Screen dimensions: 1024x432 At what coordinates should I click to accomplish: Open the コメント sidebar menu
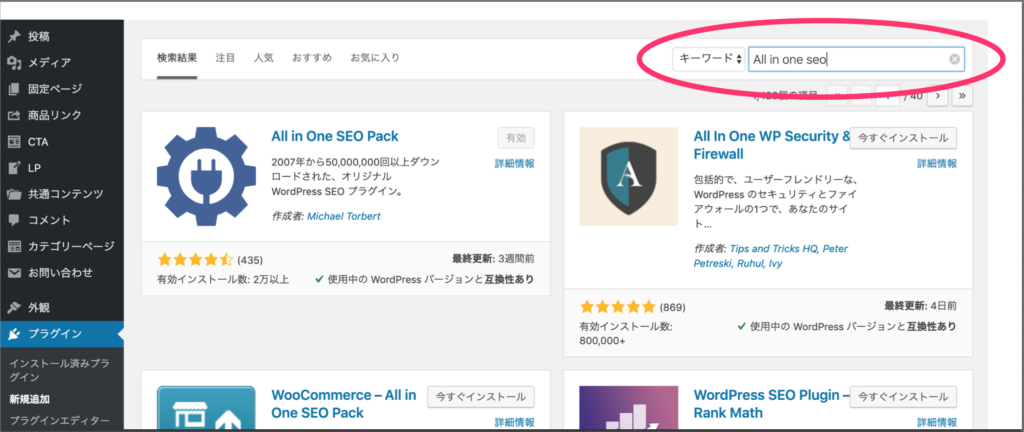click(50, 219)
